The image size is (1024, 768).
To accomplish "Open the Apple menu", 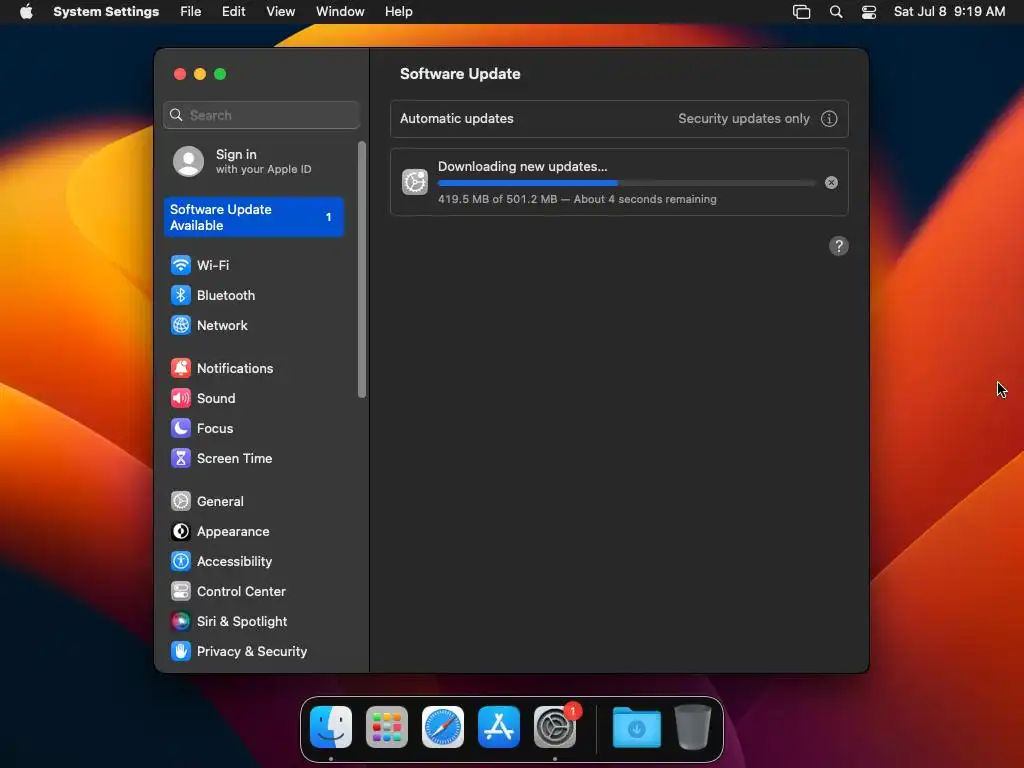I will click(26, 12).
